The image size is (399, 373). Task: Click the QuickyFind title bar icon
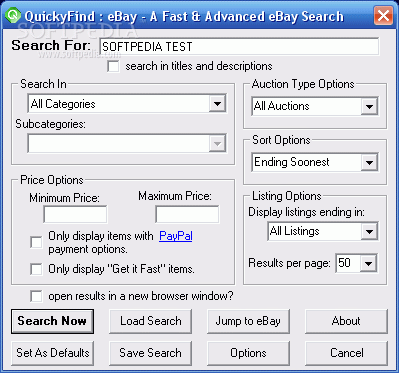pyautogui.click(x=14, y=16)
